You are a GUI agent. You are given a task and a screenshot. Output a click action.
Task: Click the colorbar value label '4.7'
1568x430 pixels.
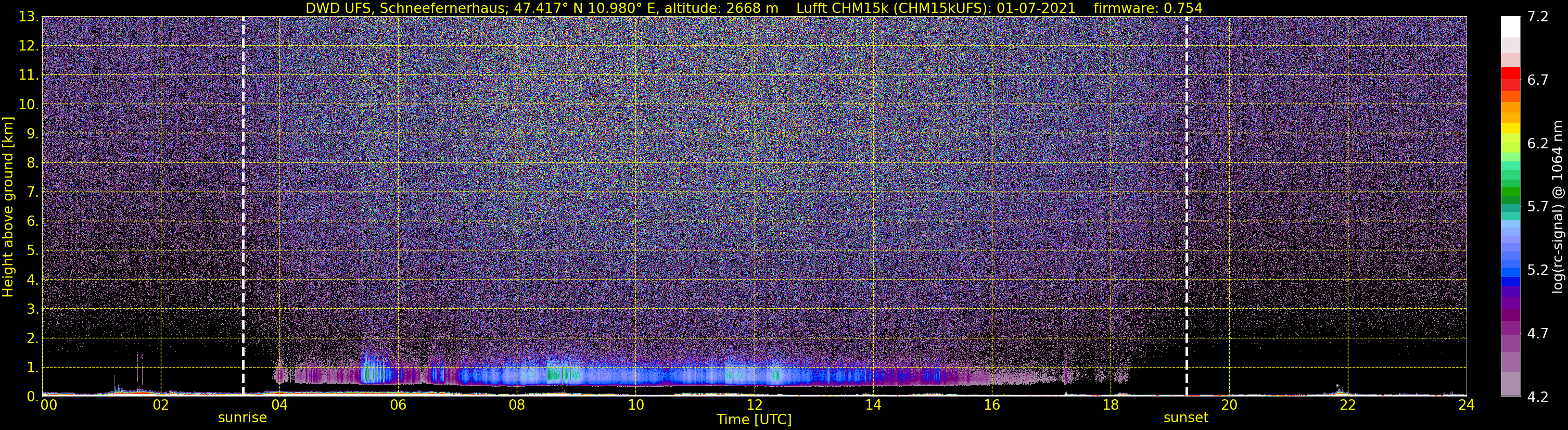(x=1538, y=334)
